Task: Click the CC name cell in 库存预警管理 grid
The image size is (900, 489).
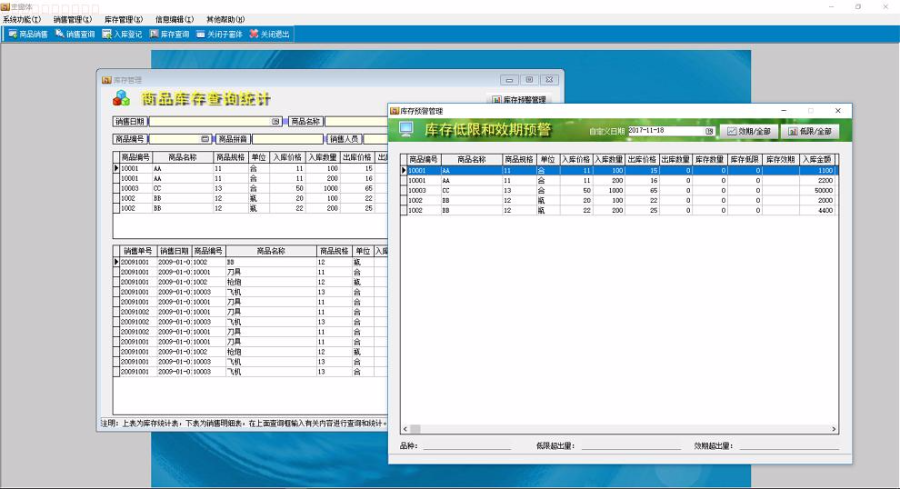Action: 472,191
